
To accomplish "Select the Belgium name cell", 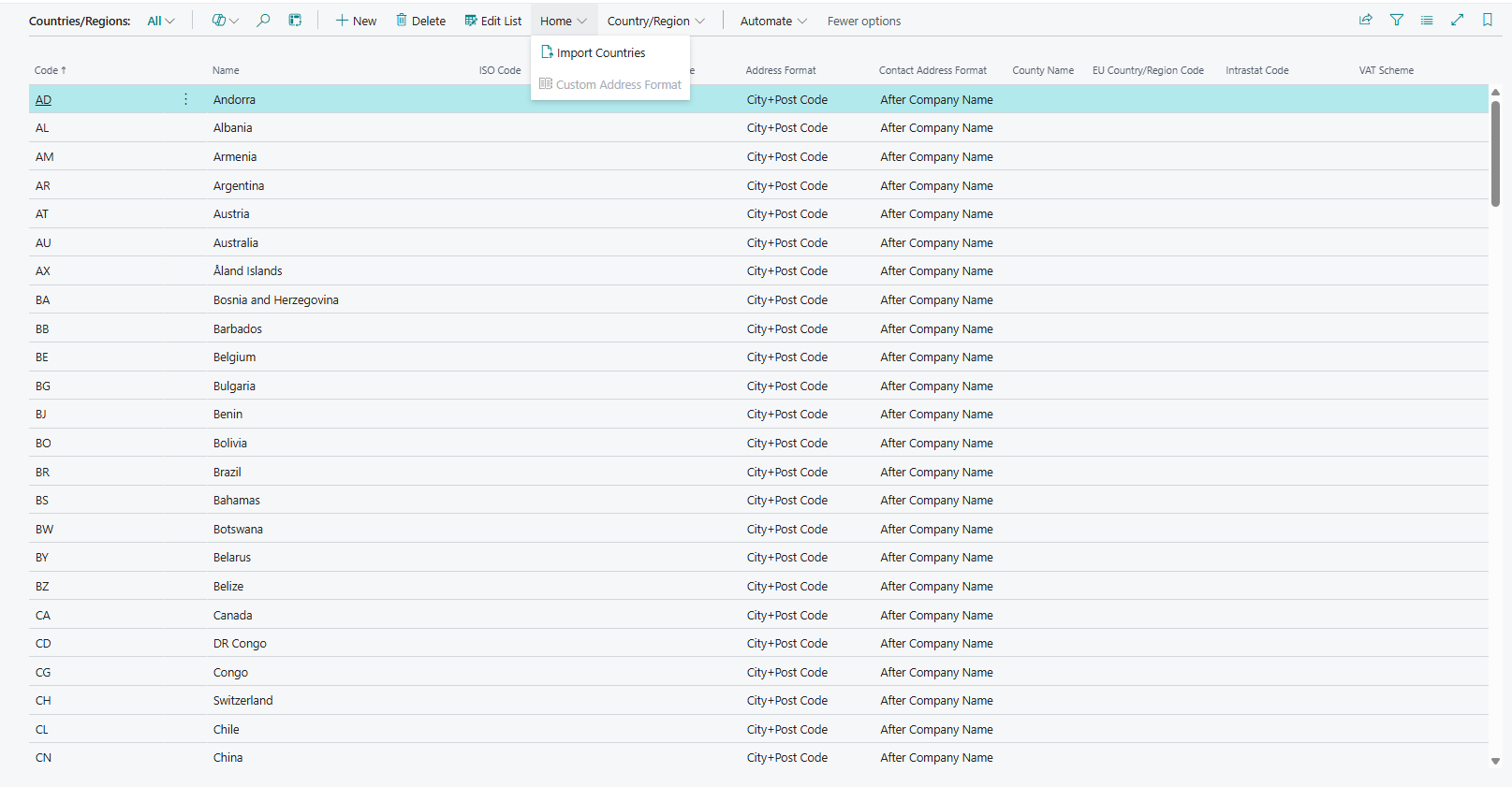I will click(234, 357).
